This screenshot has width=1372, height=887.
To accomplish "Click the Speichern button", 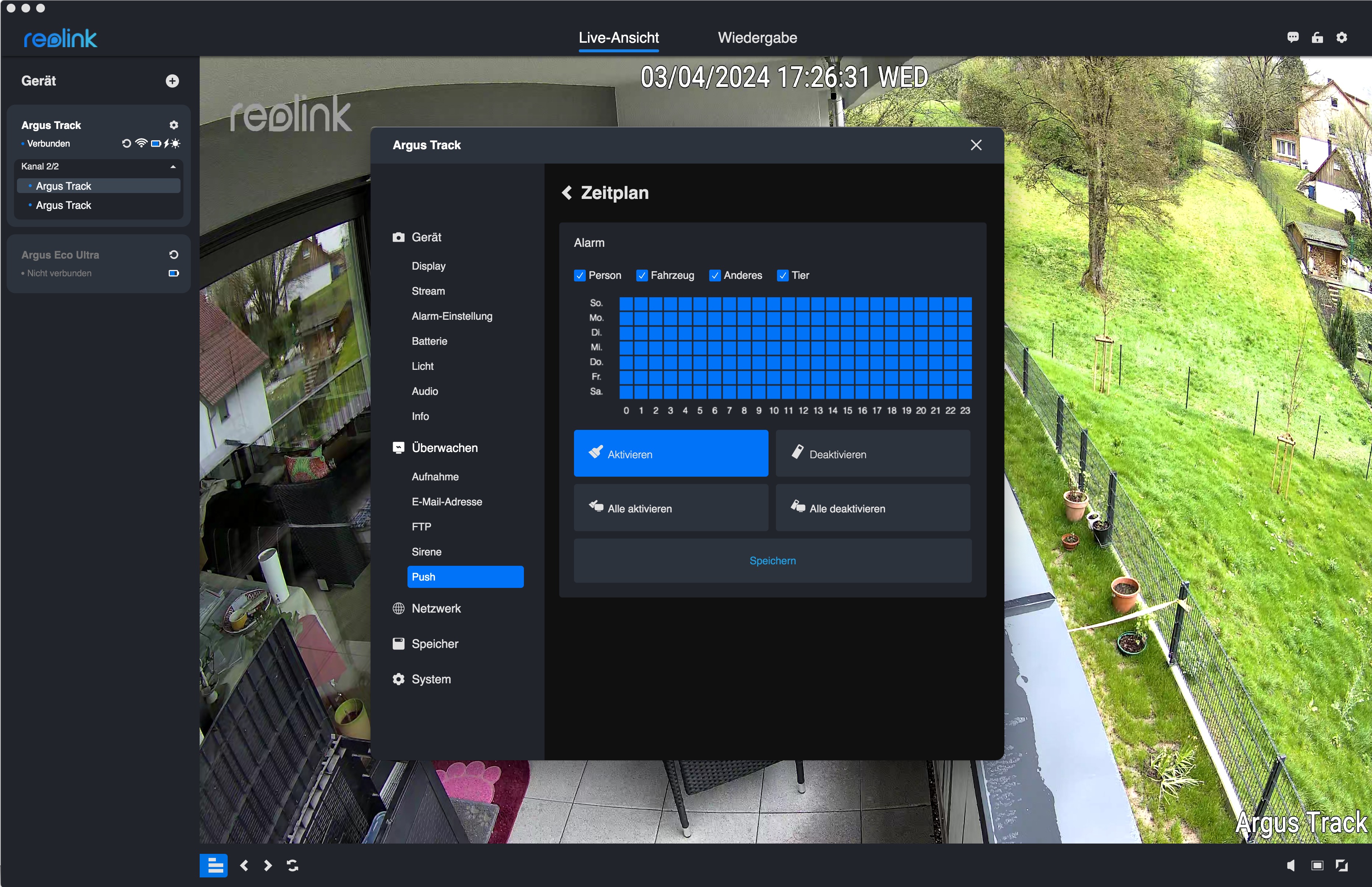I will click(x=773, y=560).
